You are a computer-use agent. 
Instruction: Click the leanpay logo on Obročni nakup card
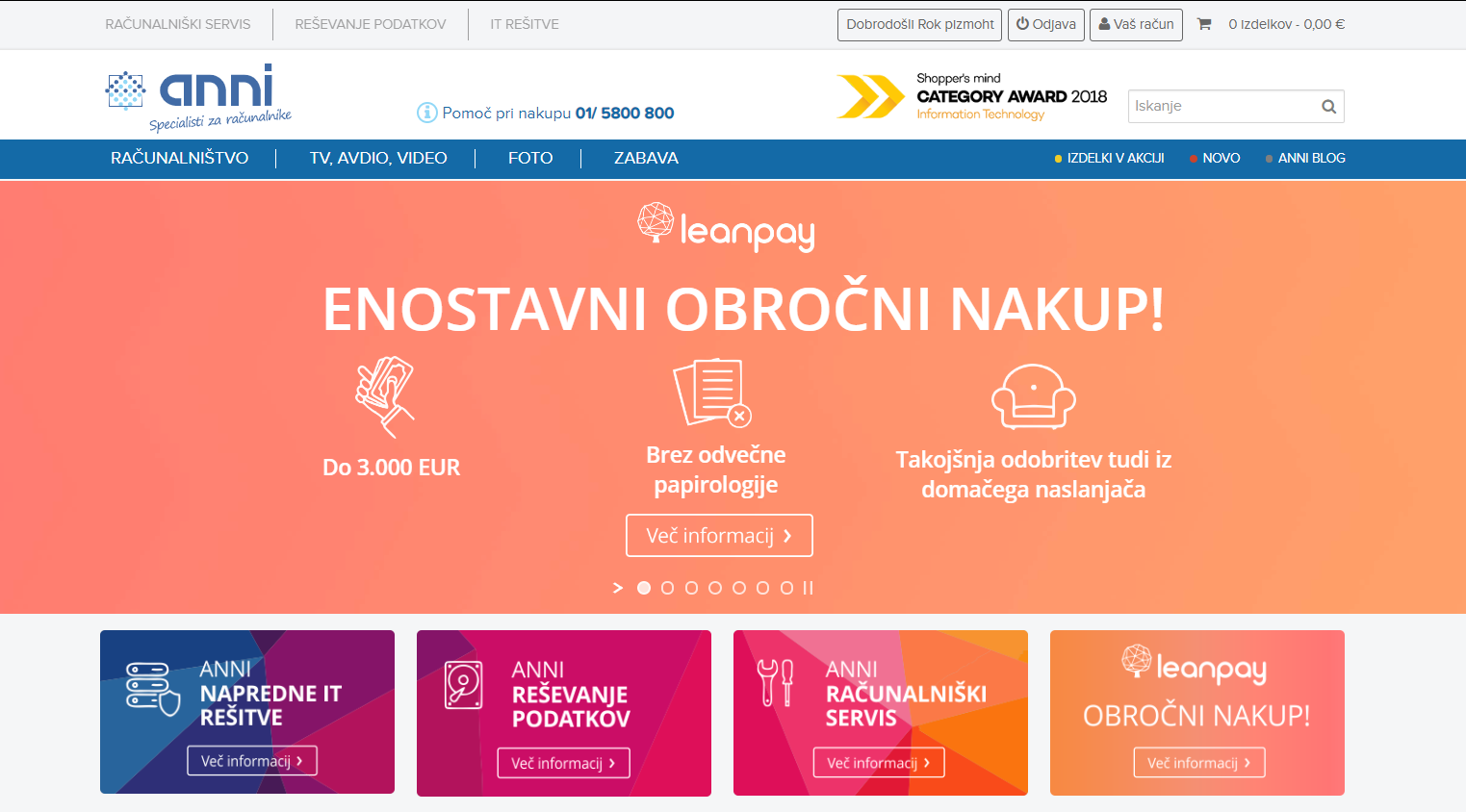tap(1194, 665)
